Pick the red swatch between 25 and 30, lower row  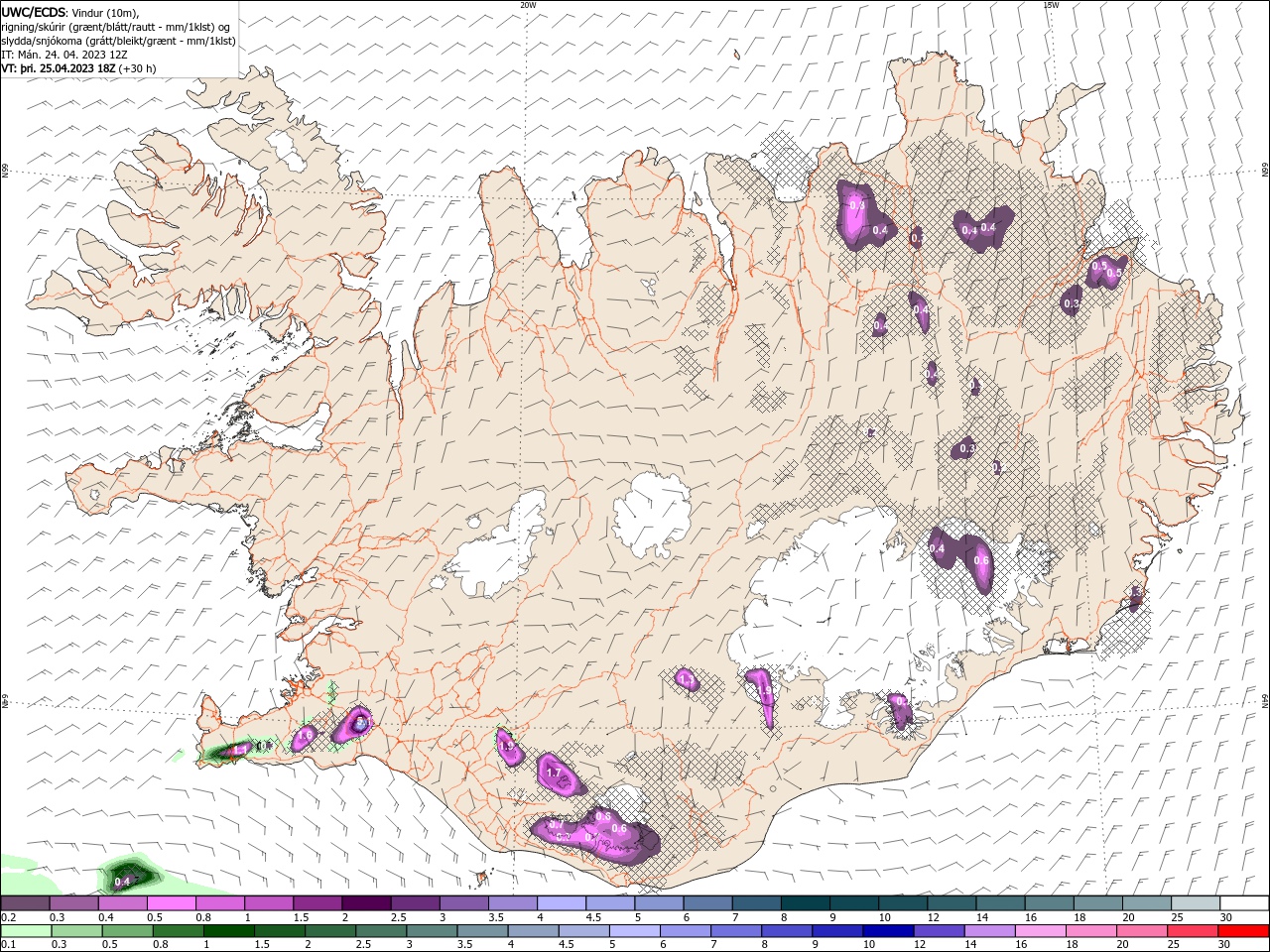click(1193, 931)
